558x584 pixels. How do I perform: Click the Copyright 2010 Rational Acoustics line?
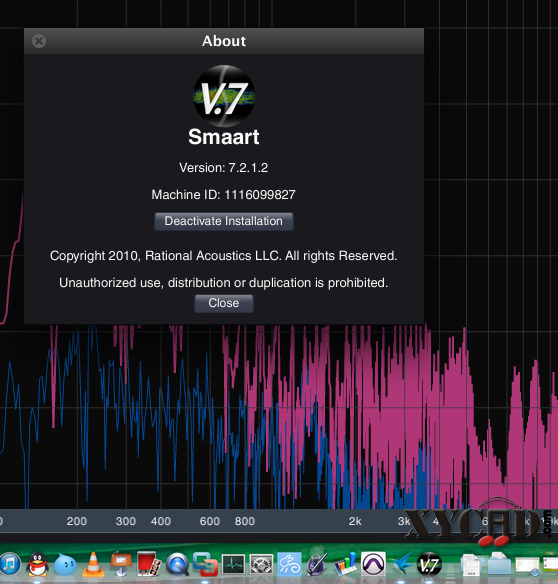[x=223, y=256]
